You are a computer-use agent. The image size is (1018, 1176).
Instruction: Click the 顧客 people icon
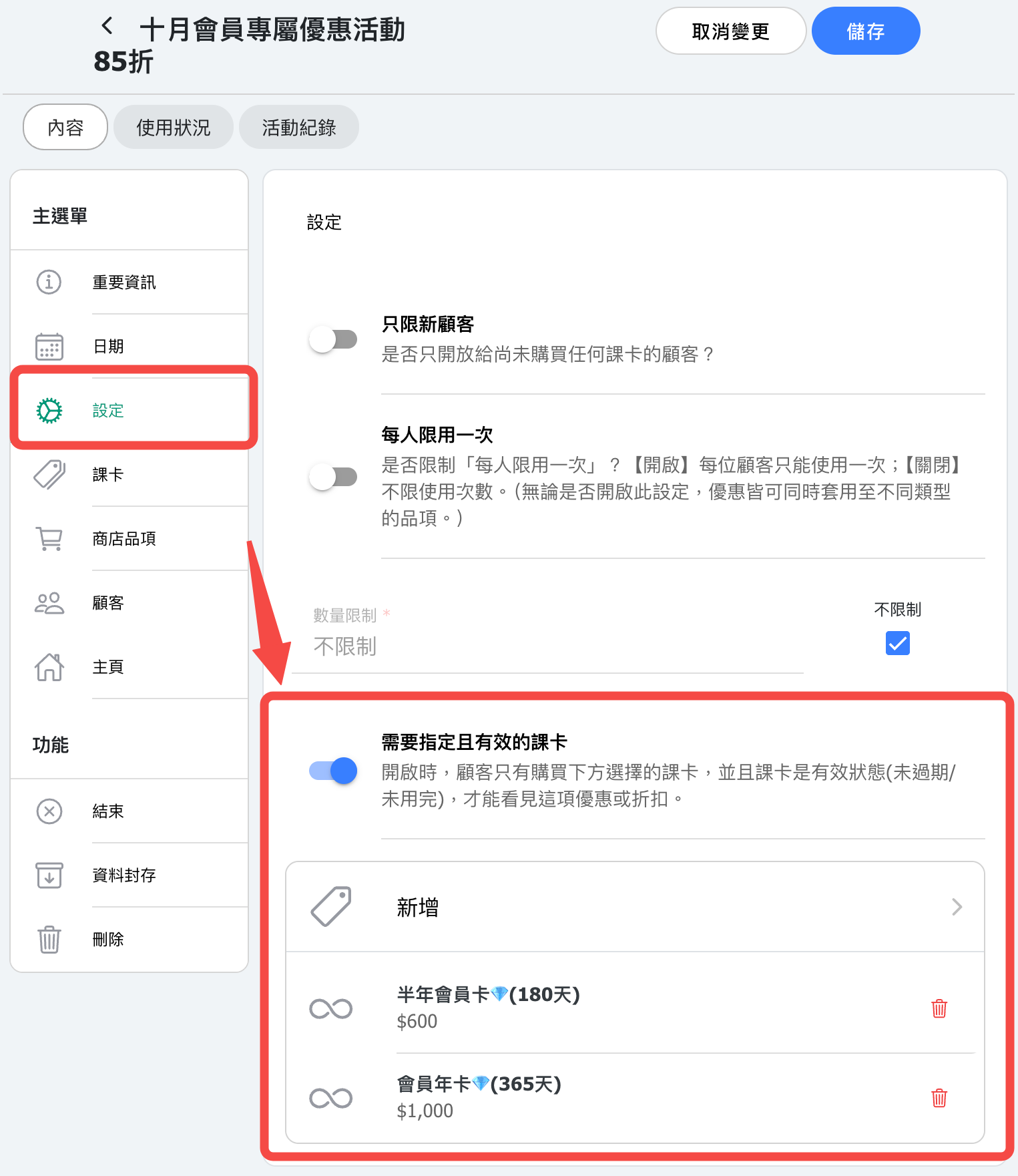pos(49,602)
